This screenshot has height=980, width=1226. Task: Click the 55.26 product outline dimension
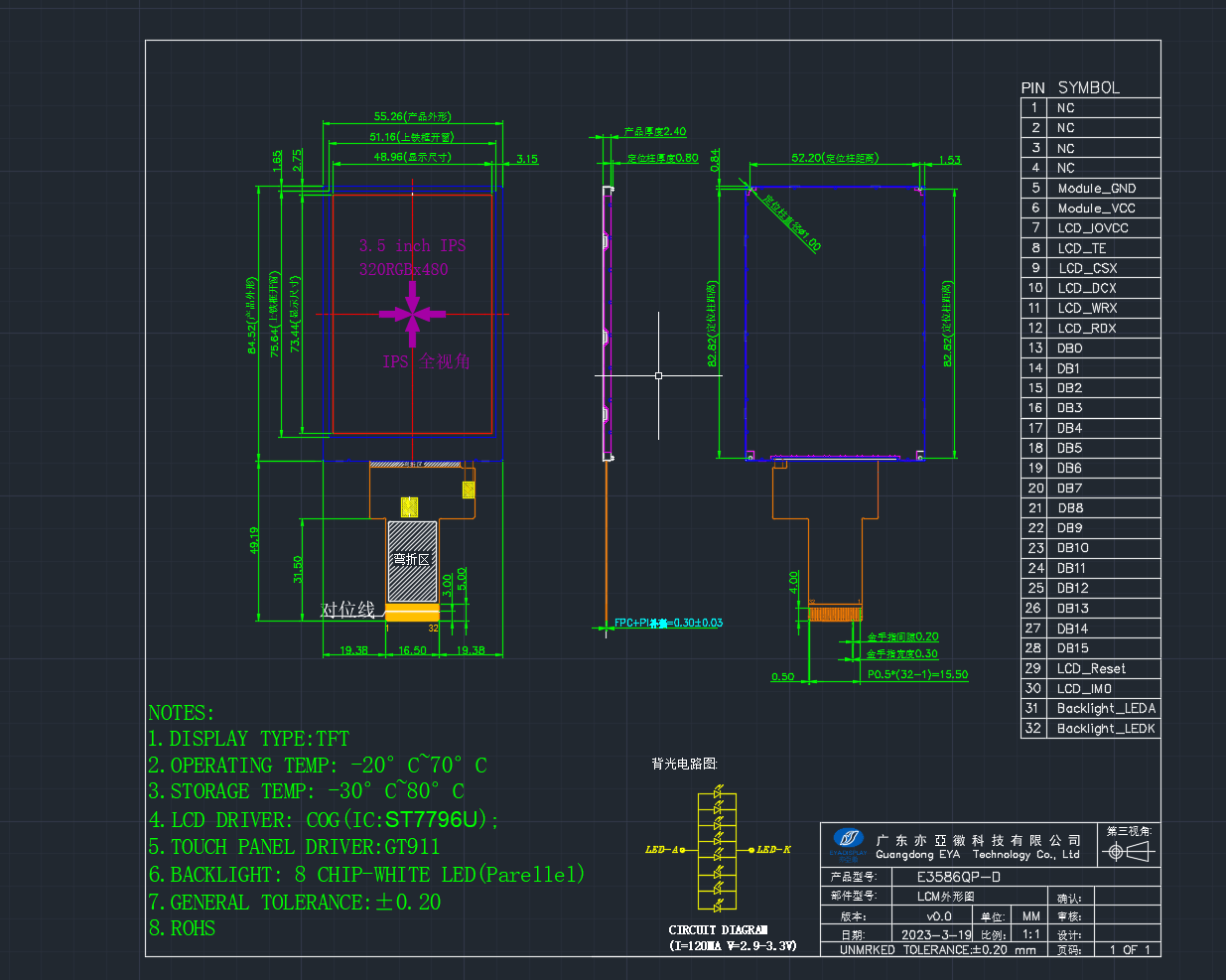pos(412,116)
